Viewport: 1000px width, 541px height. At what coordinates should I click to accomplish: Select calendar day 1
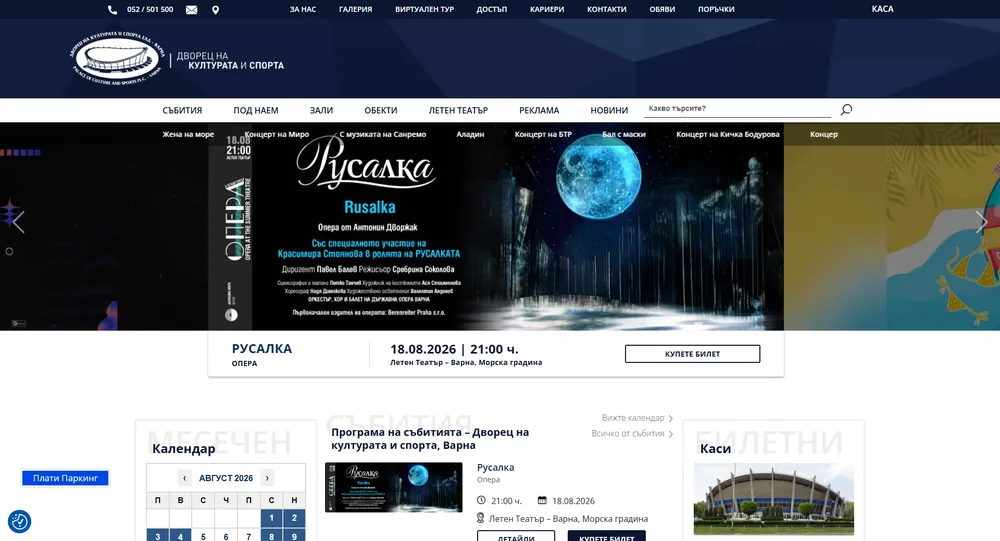pos(272,518)
